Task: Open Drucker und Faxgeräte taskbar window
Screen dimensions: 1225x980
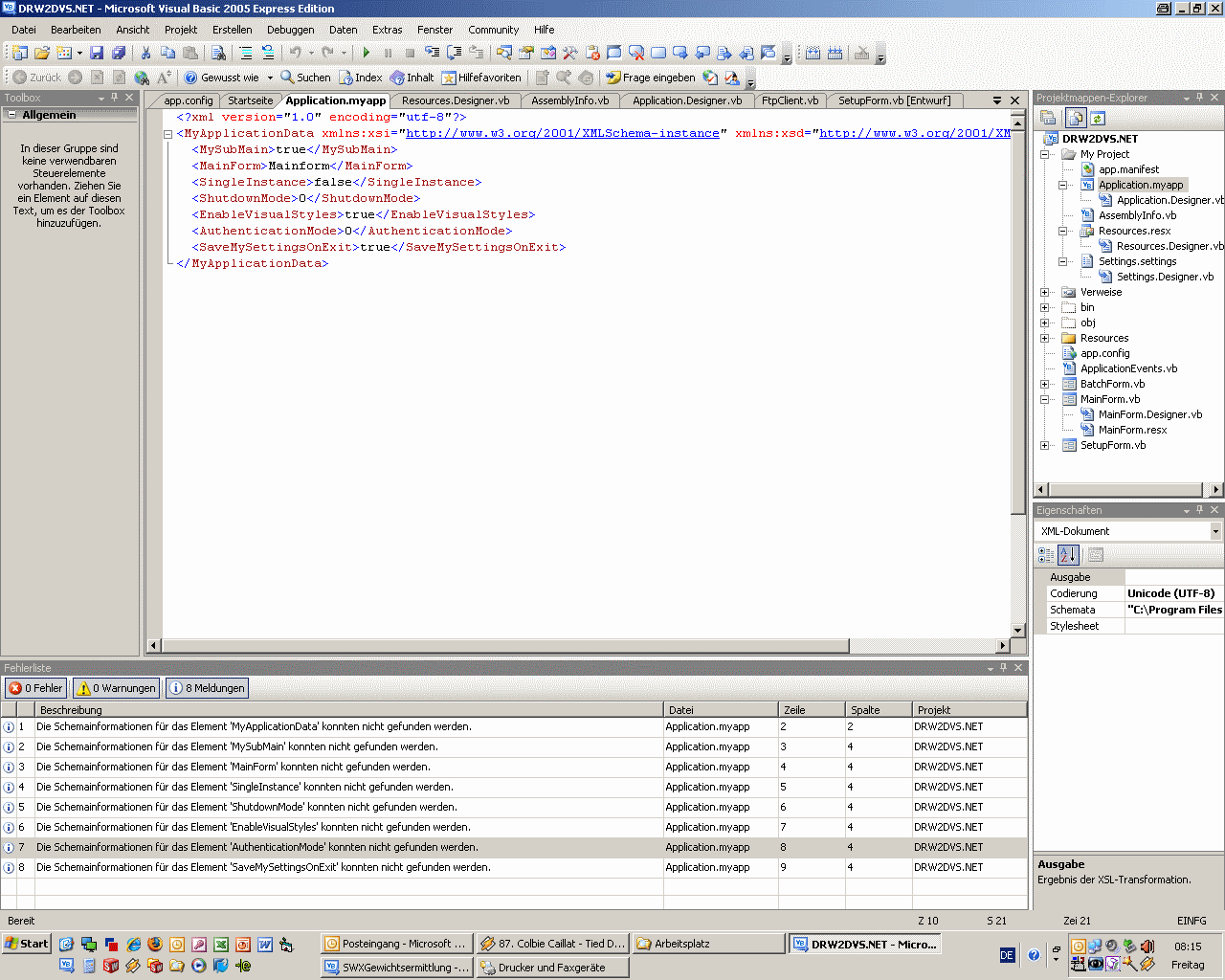Action: coord(553,968)
